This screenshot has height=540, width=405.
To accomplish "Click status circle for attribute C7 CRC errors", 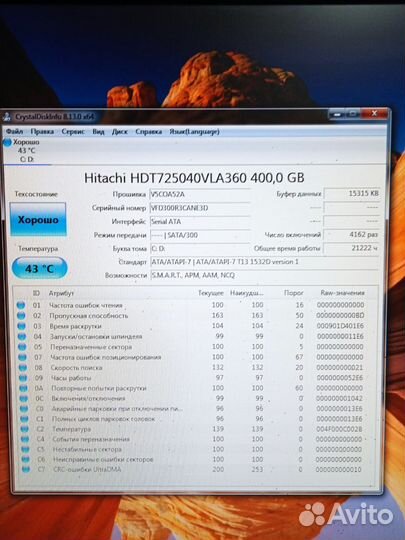I will pos(26,469).
